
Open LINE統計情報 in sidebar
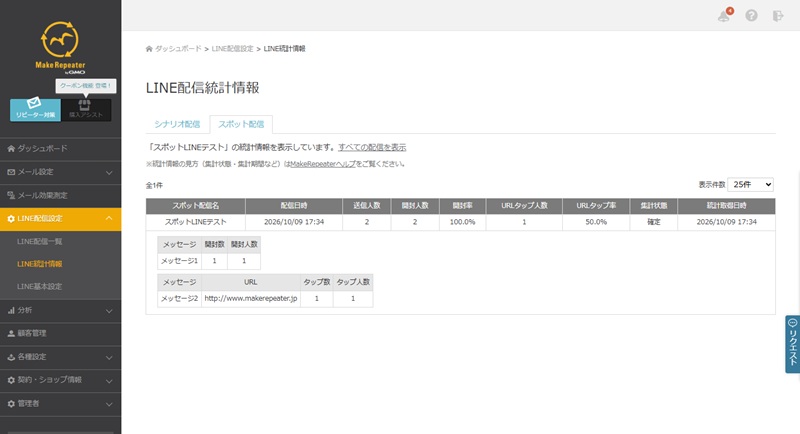click(40, 264)
